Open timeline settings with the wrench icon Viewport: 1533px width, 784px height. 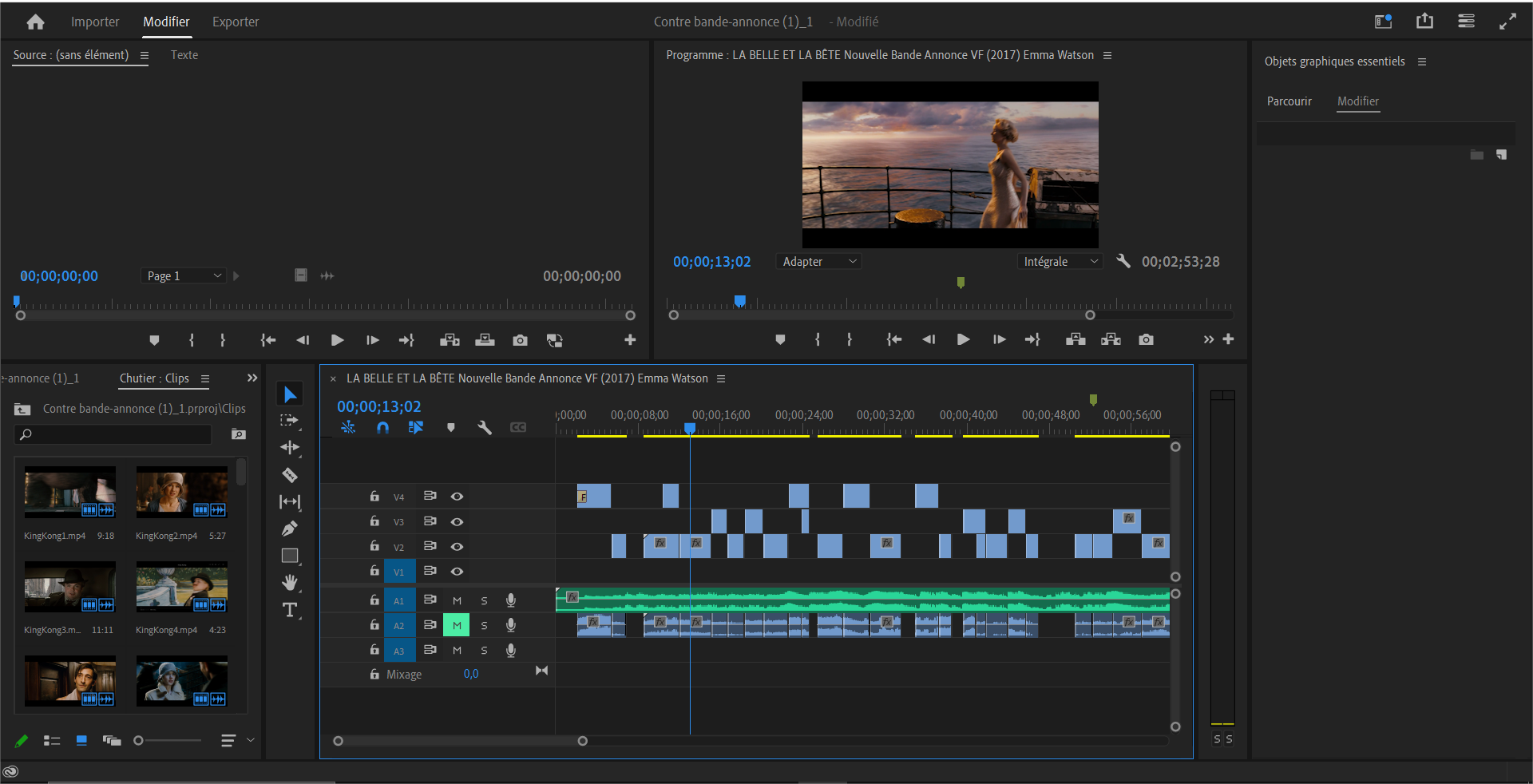pyautogui.click(x=485, y=428)
